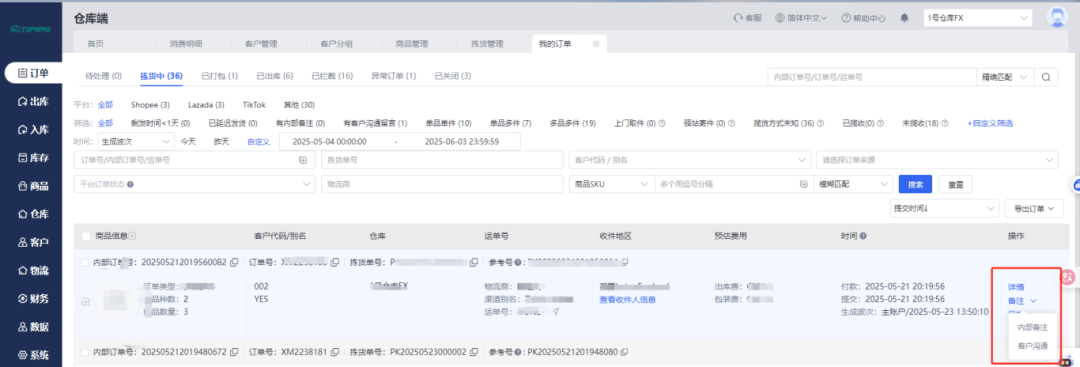Open the 详情 link for first order

point(1016,286)
